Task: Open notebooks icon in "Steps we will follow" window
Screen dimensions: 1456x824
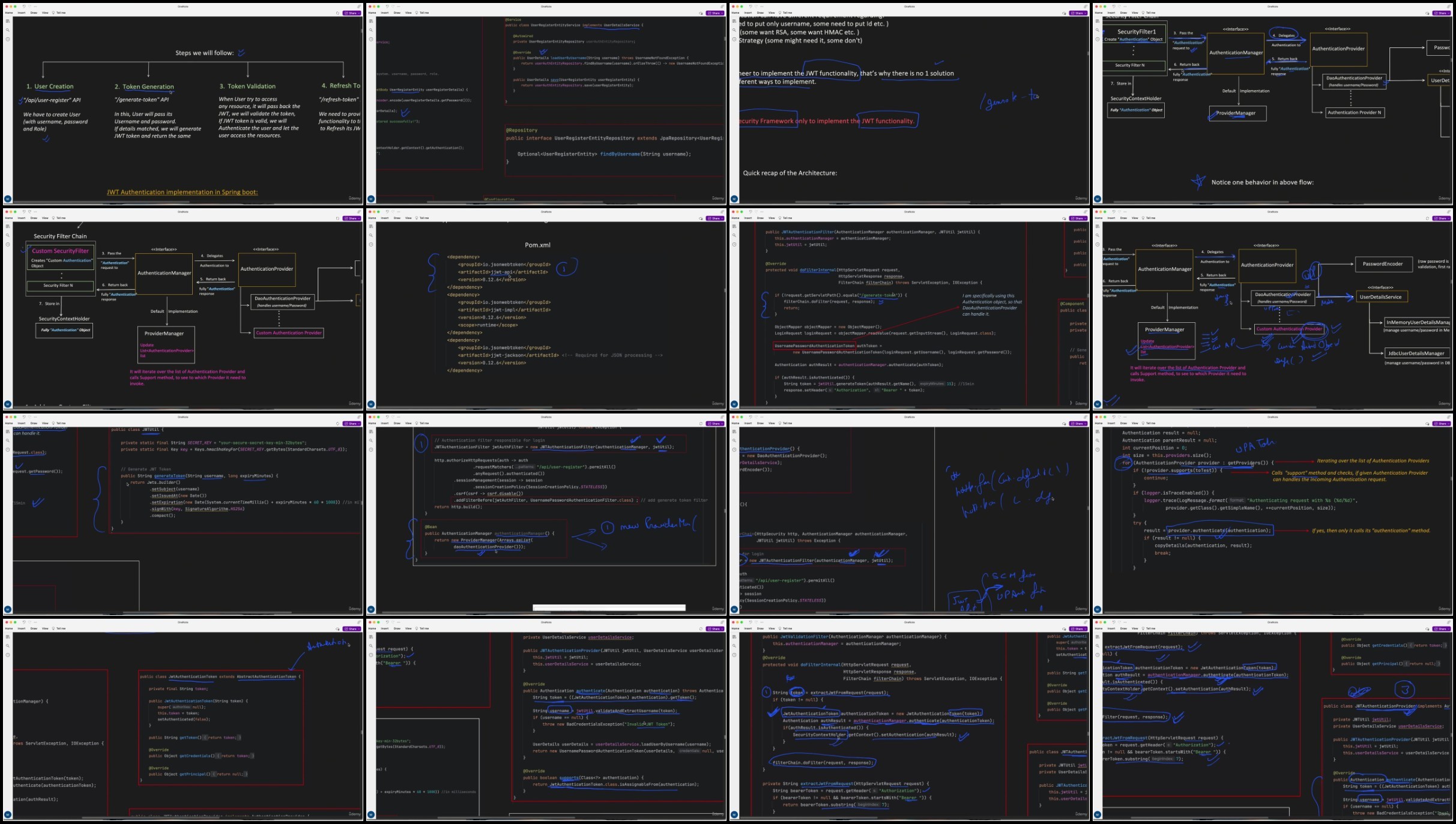Action: 8,21
